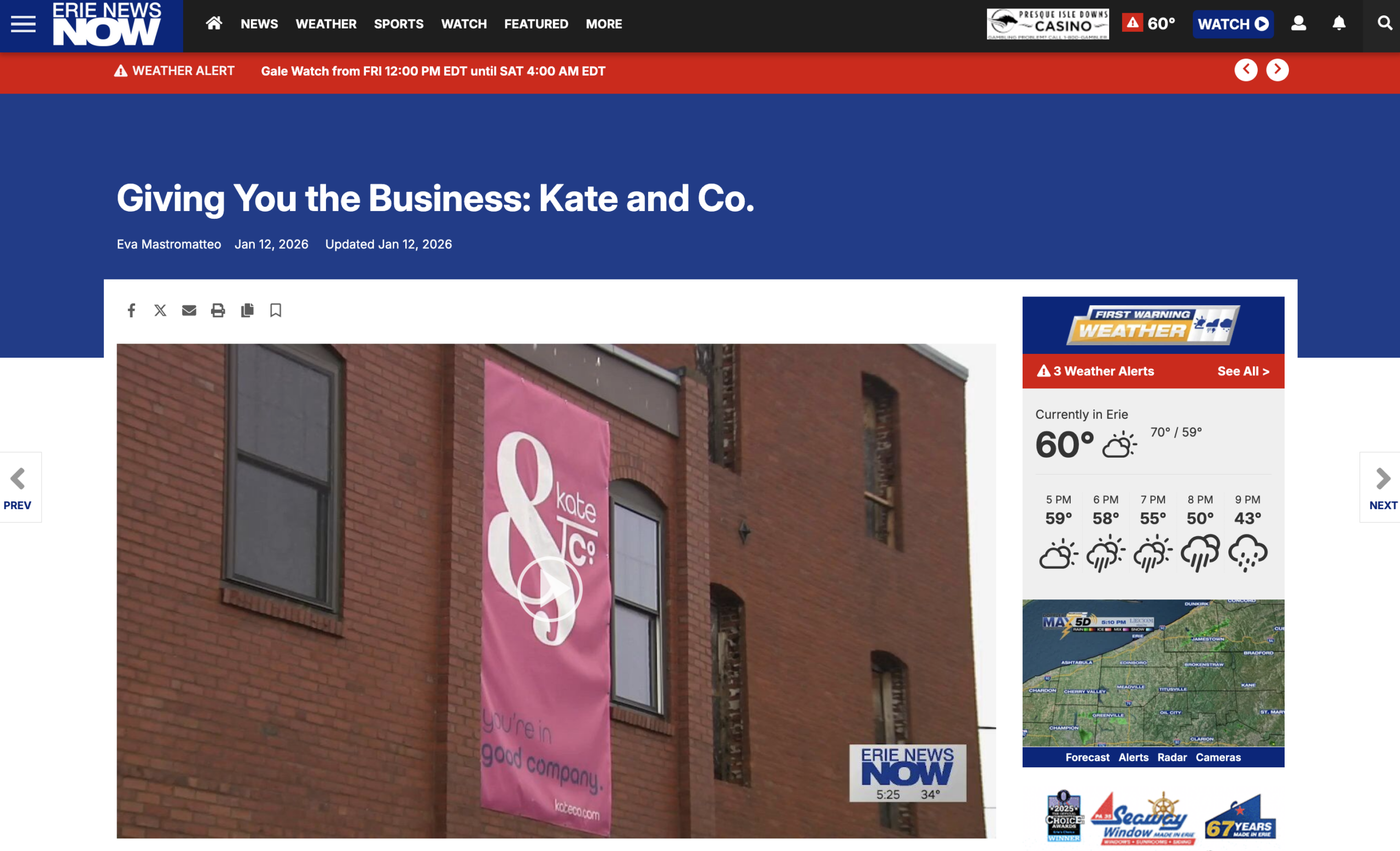Bookmark this article
Image resolution: width=1400 pixels, height=851 pixels.
(x=276, y=310)
